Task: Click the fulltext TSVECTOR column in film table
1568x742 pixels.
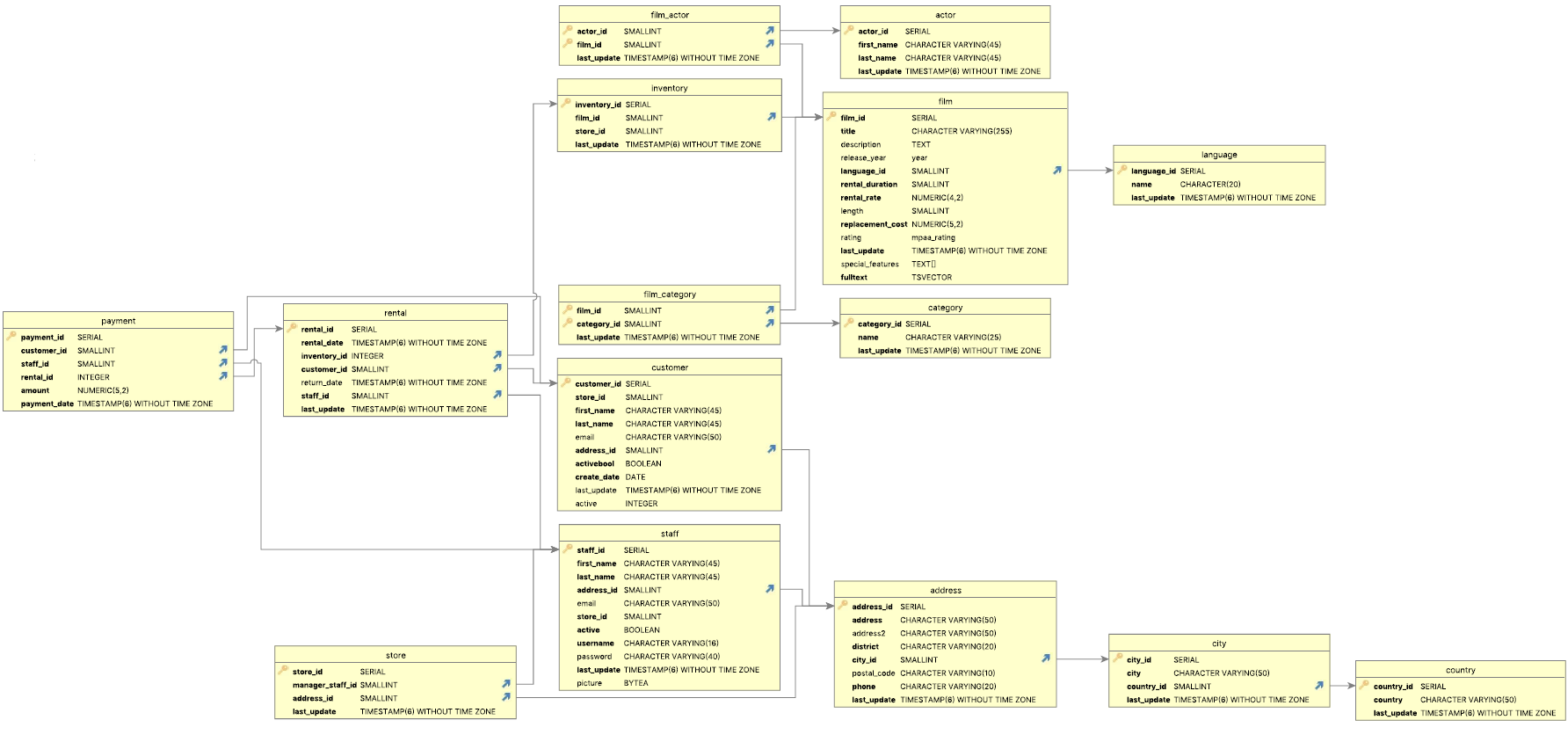Action: pyautogui.click(x=946, y=277)
